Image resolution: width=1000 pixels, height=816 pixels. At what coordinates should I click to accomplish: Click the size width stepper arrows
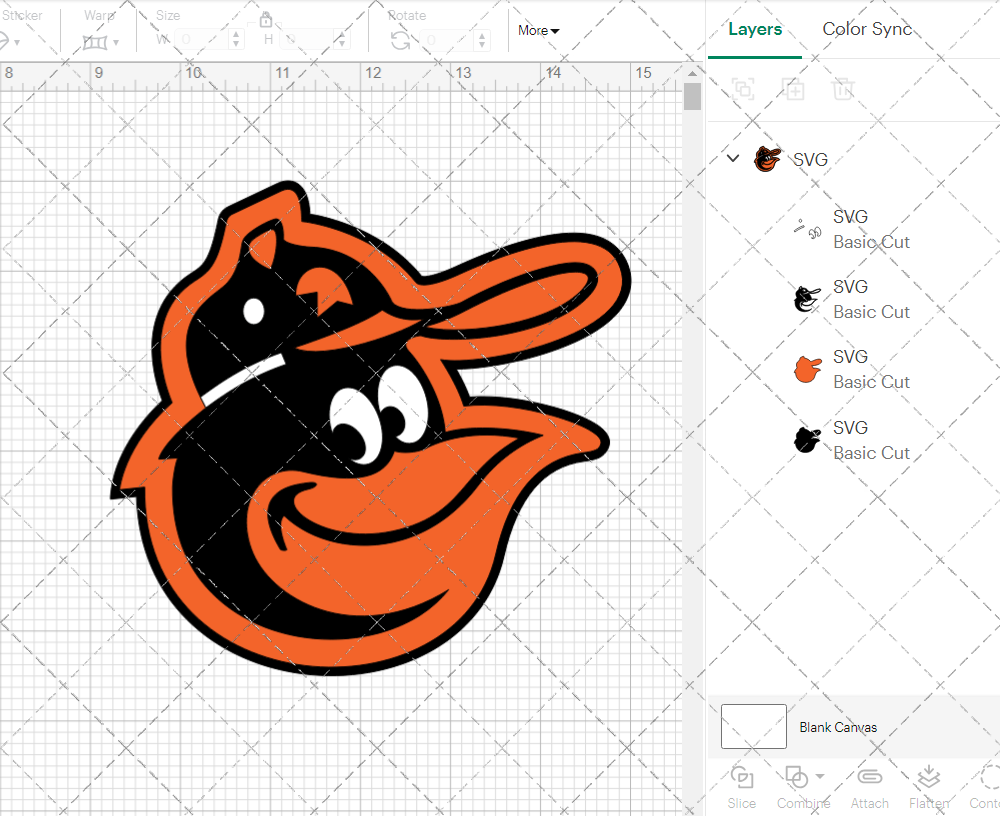click(236, 40)
